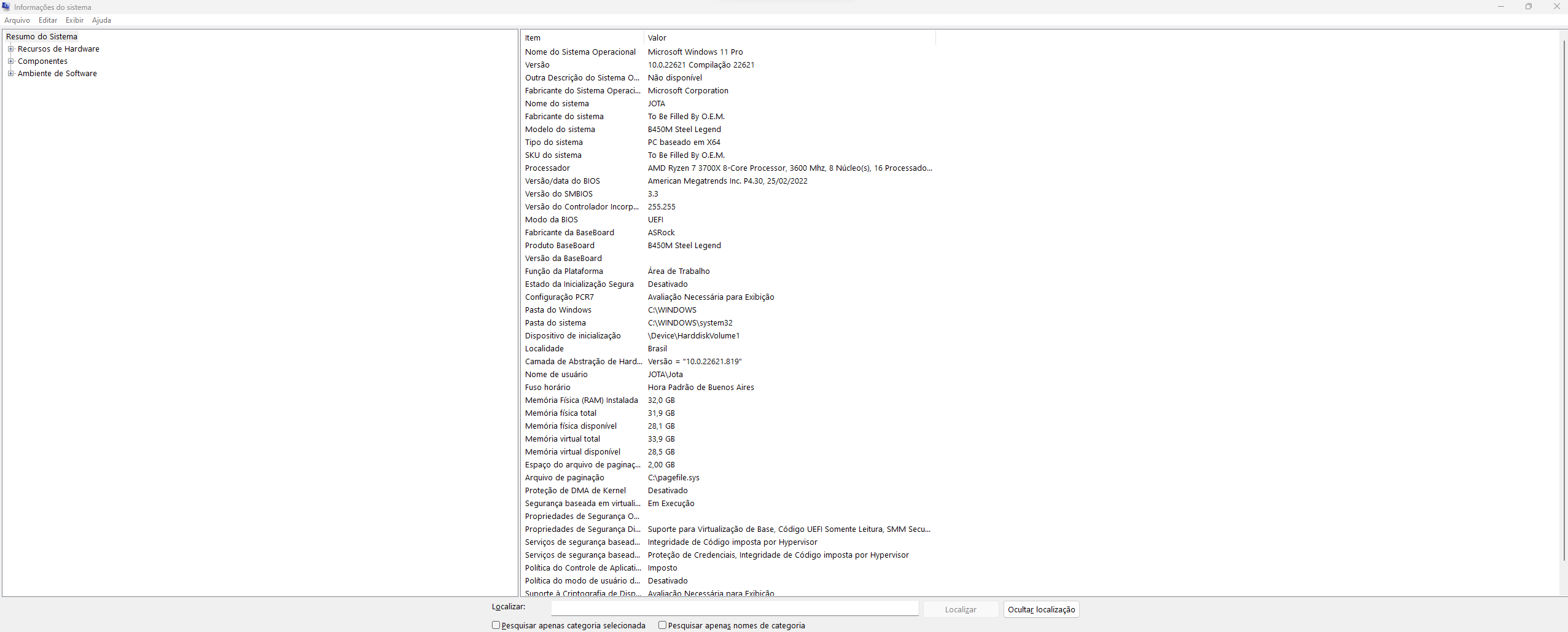1568x632 pixels.
Task: Select the 'SKU do sistema' row
Action: click(x=728, y=155)
